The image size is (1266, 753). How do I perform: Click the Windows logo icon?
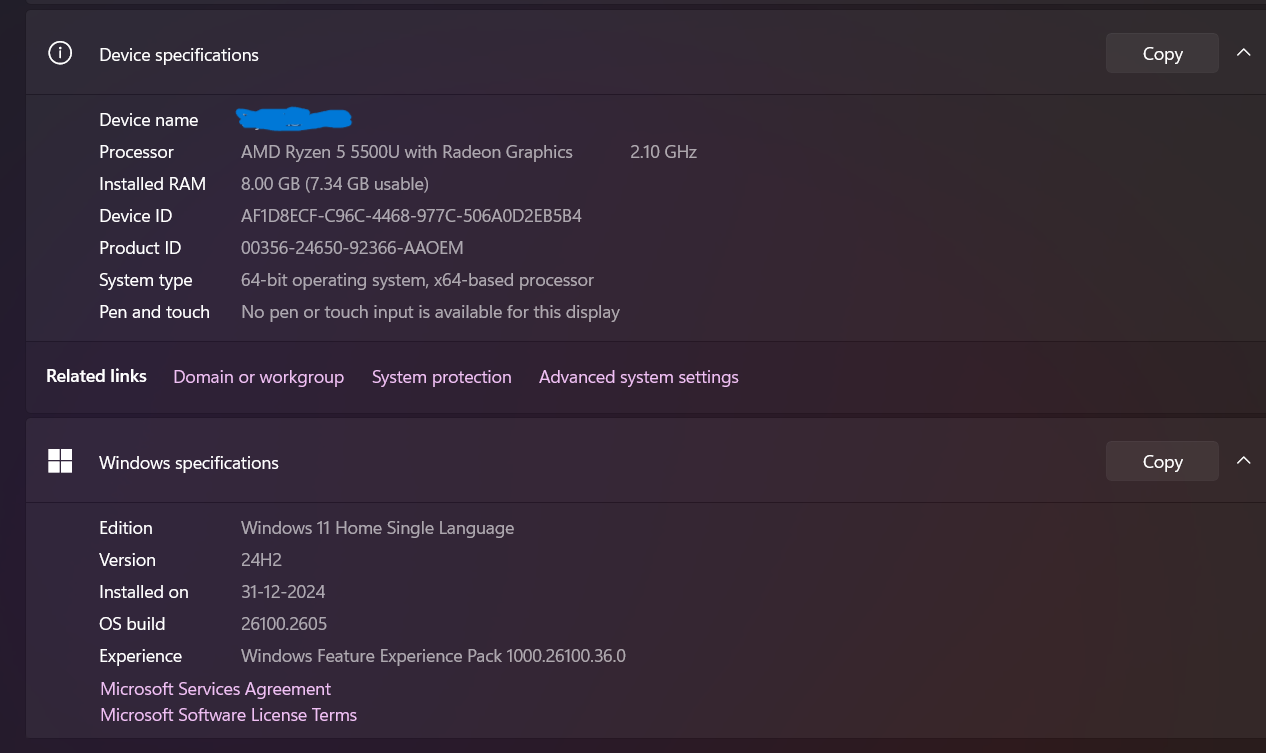pos(60,462)
